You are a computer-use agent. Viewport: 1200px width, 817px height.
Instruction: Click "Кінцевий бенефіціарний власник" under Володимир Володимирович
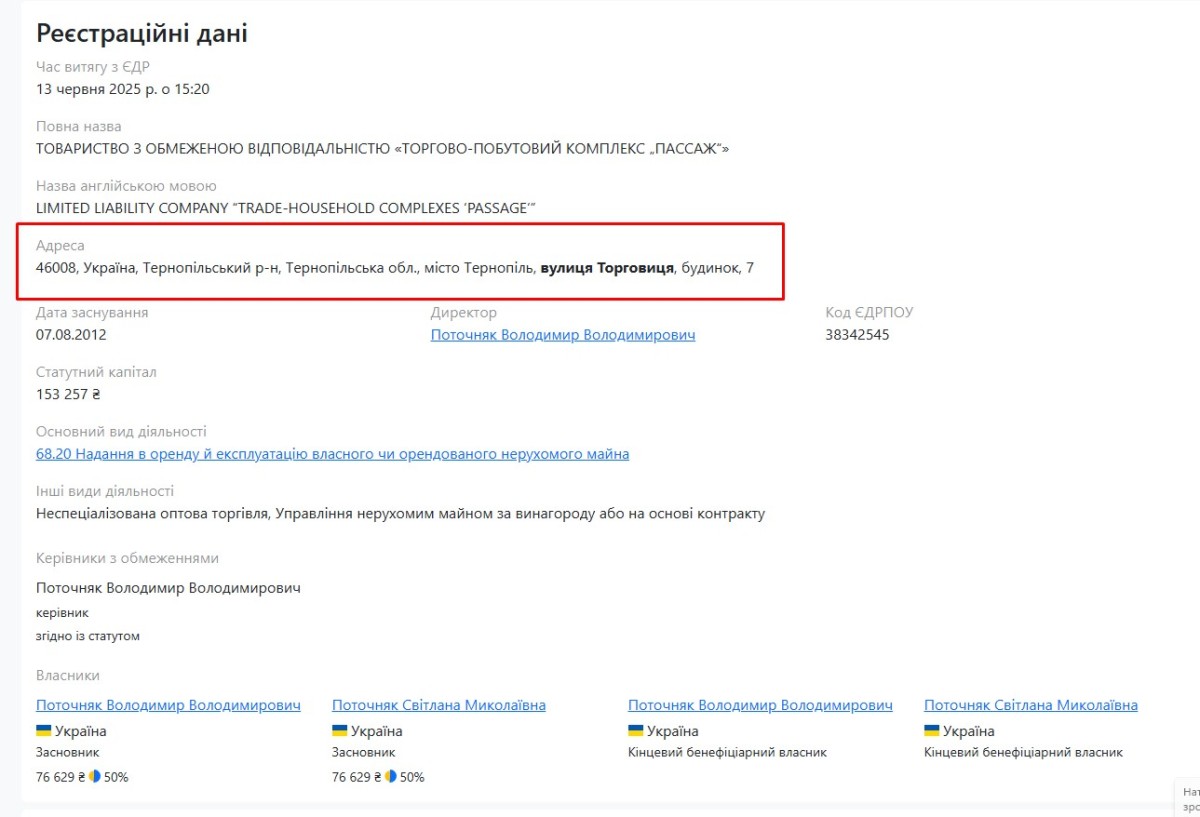pos(727,752)
